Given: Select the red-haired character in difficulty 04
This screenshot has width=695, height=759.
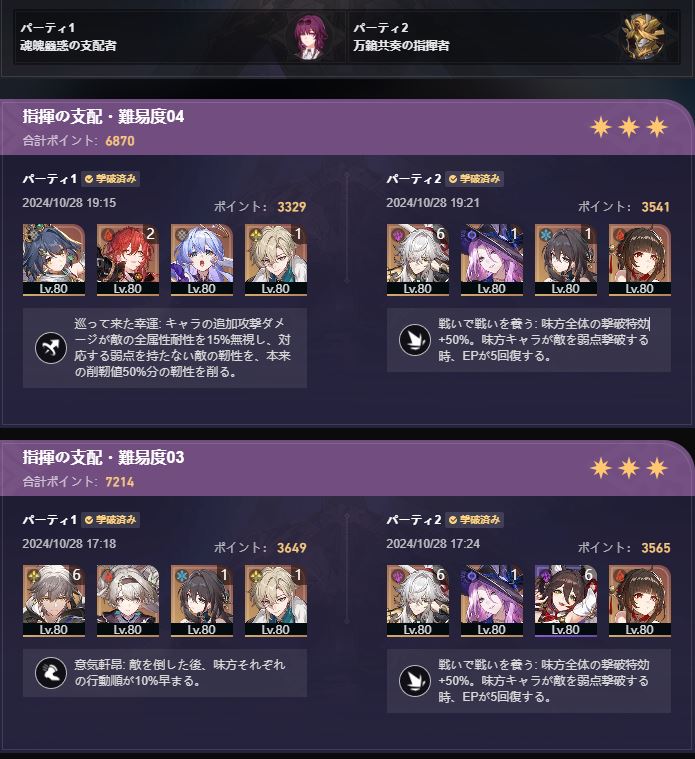Looking at the screenshot, I should [x=128, y=259].
